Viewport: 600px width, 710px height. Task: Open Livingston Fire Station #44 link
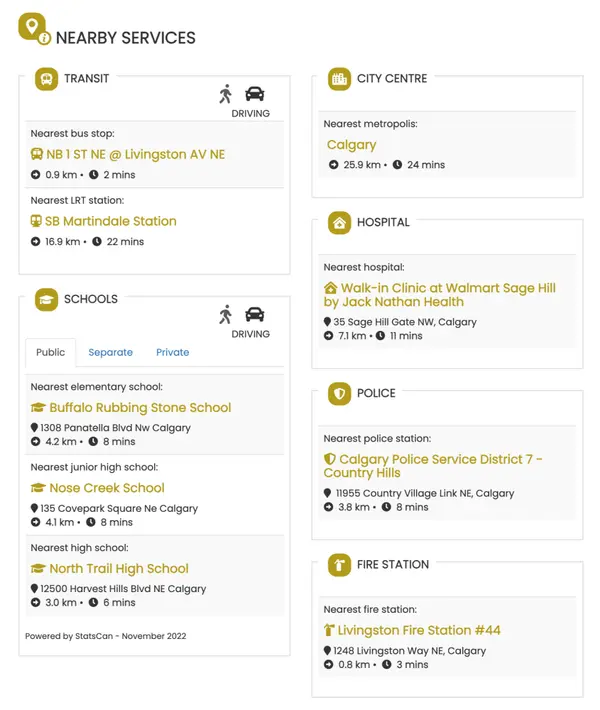coord(418,630)
